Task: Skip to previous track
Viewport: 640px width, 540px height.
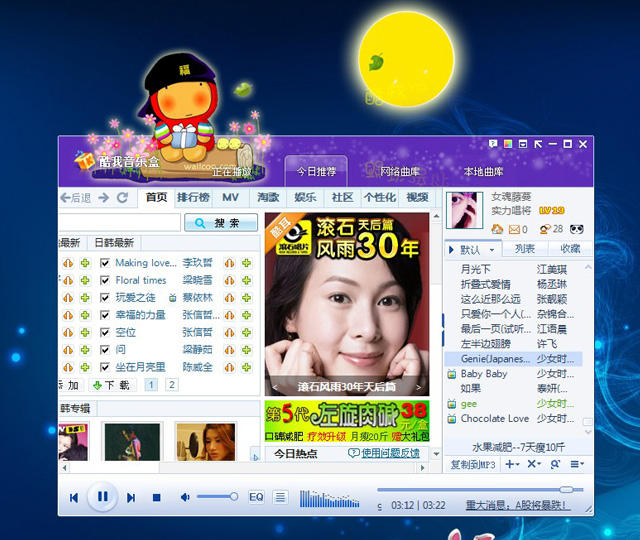Action: point(74,498)
